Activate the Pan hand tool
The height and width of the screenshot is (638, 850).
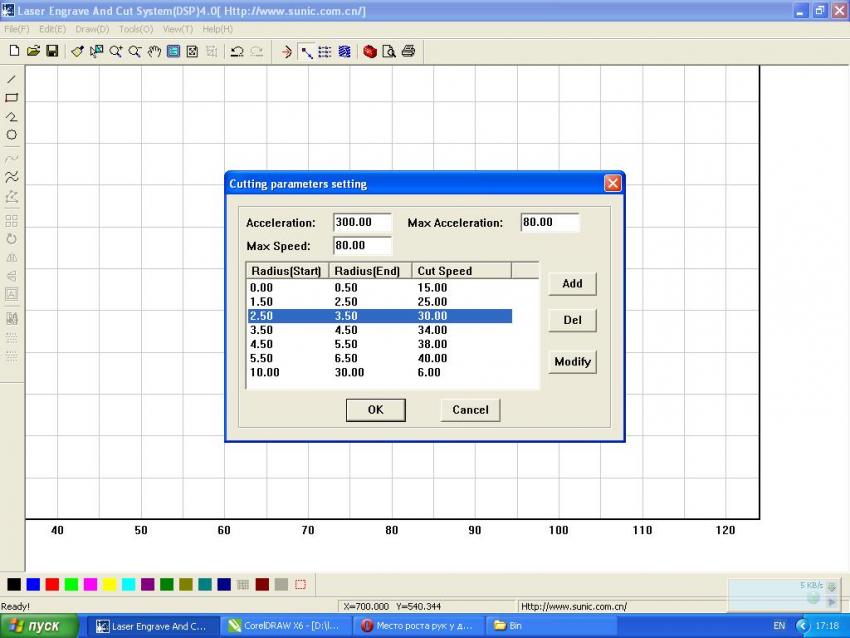coord(154,51)
